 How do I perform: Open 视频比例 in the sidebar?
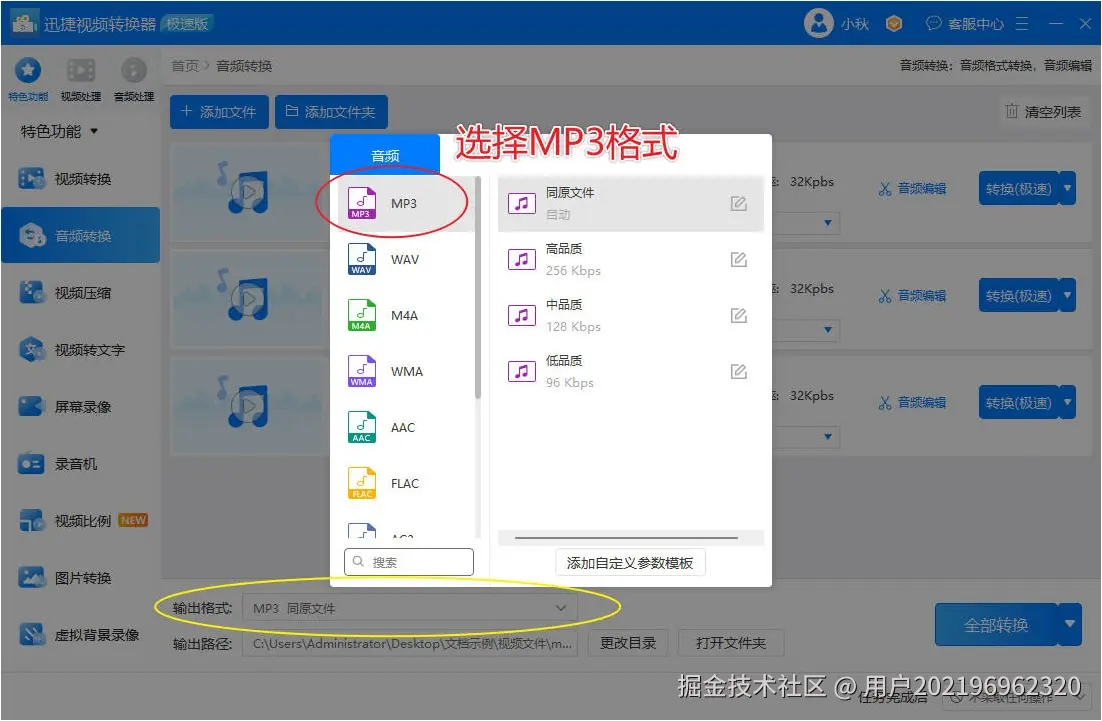pyautogui.click(x=81, y=521)
